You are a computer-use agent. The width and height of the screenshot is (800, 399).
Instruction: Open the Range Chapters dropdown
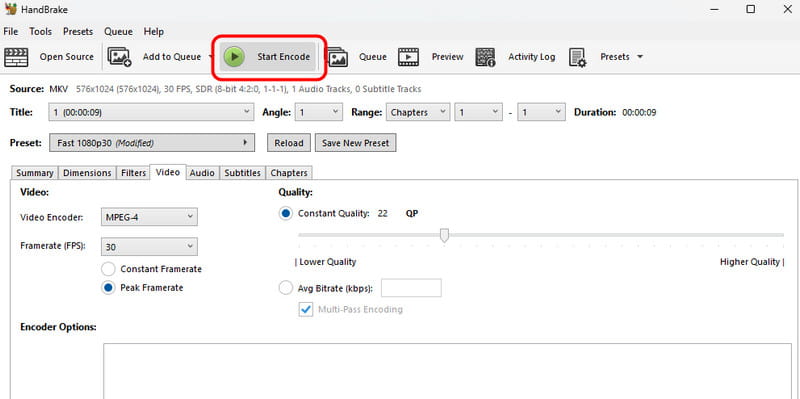coord(418,112)
